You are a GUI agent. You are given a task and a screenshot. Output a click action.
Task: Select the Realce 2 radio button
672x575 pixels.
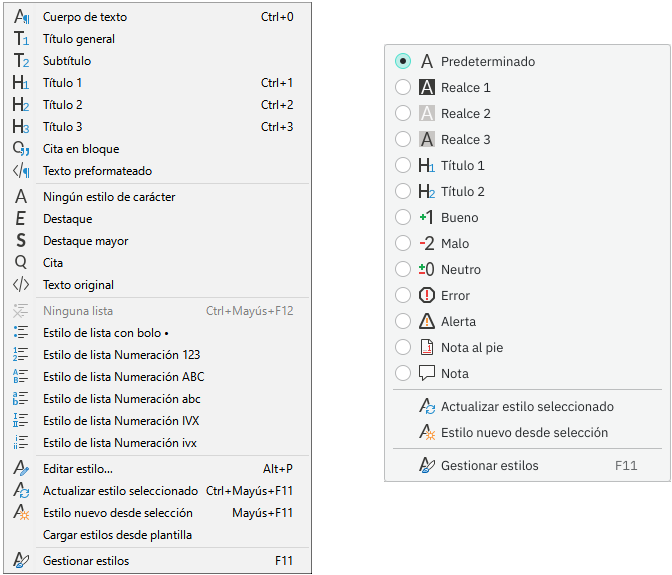pos(403,114)
